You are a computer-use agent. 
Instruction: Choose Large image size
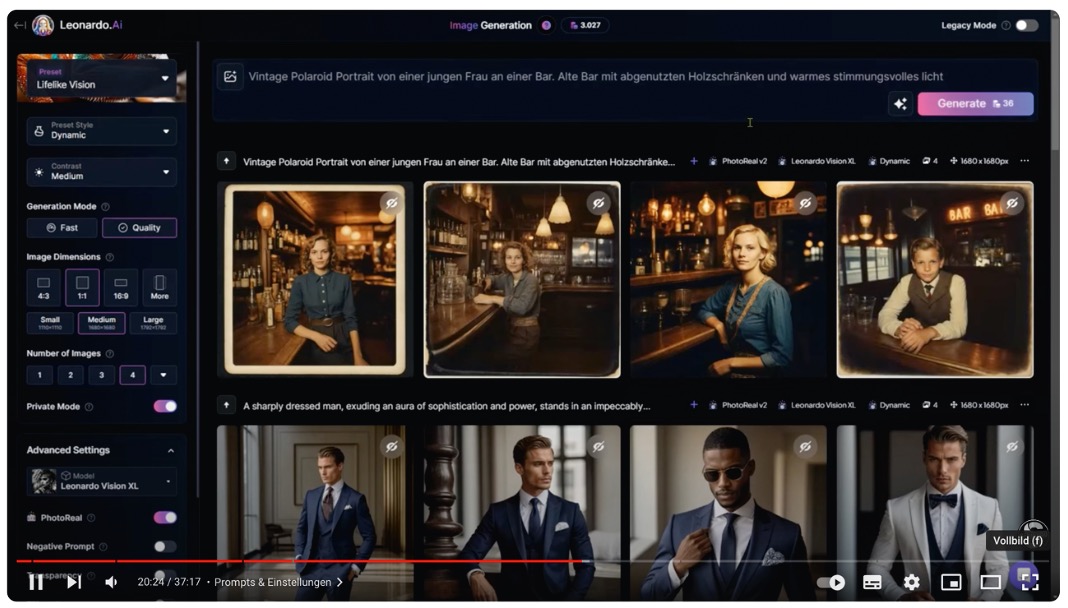(x=153, y=323)
